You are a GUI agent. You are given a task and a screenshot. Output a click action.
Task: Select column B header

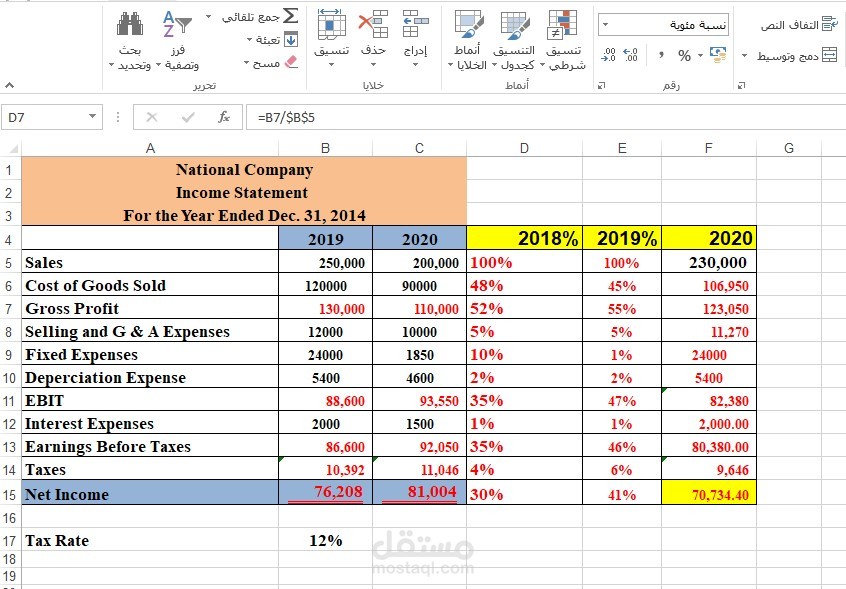click(325, 148)
